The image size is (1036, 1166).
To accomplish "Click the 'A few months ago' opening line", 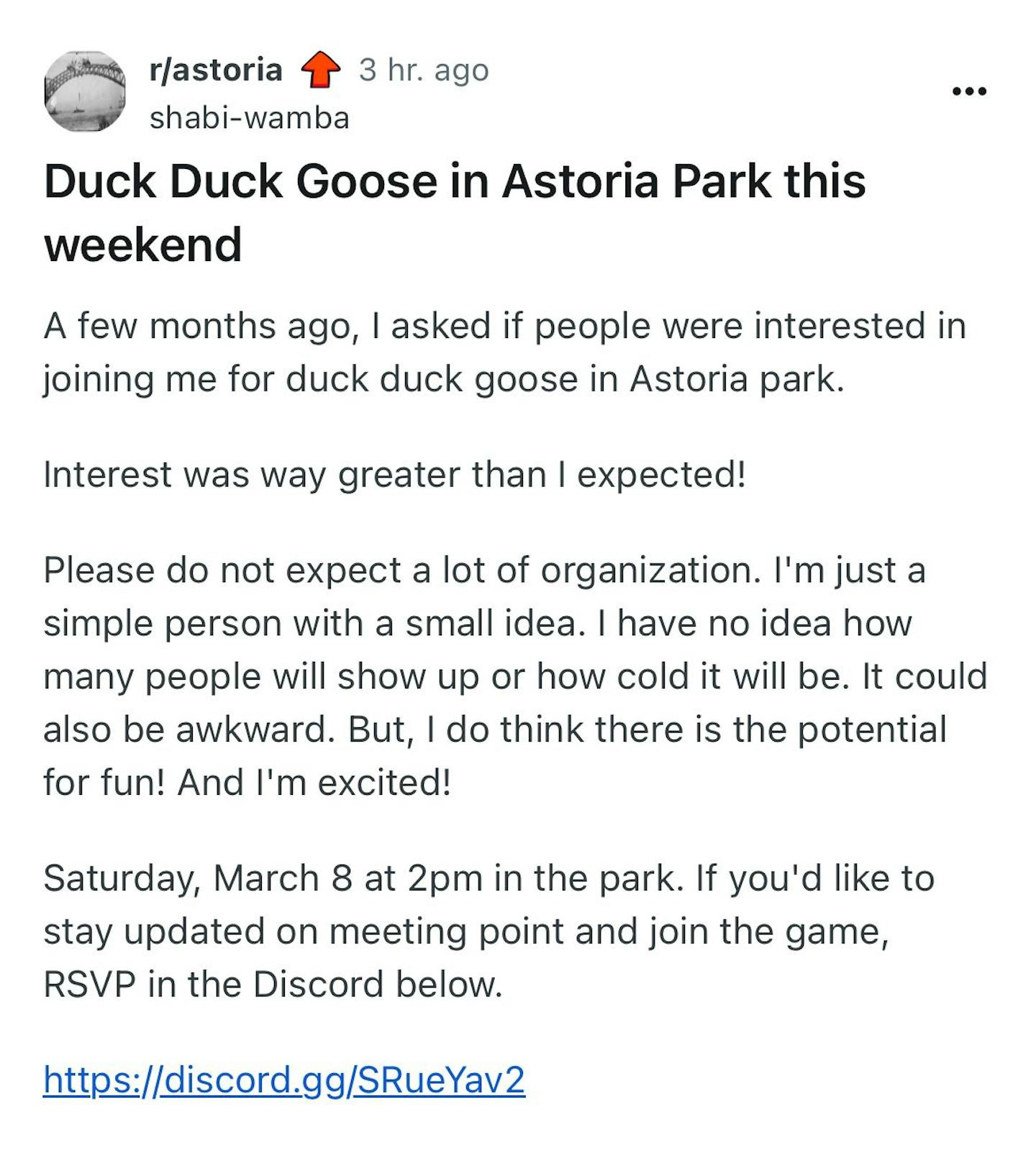I will point(504,326).
